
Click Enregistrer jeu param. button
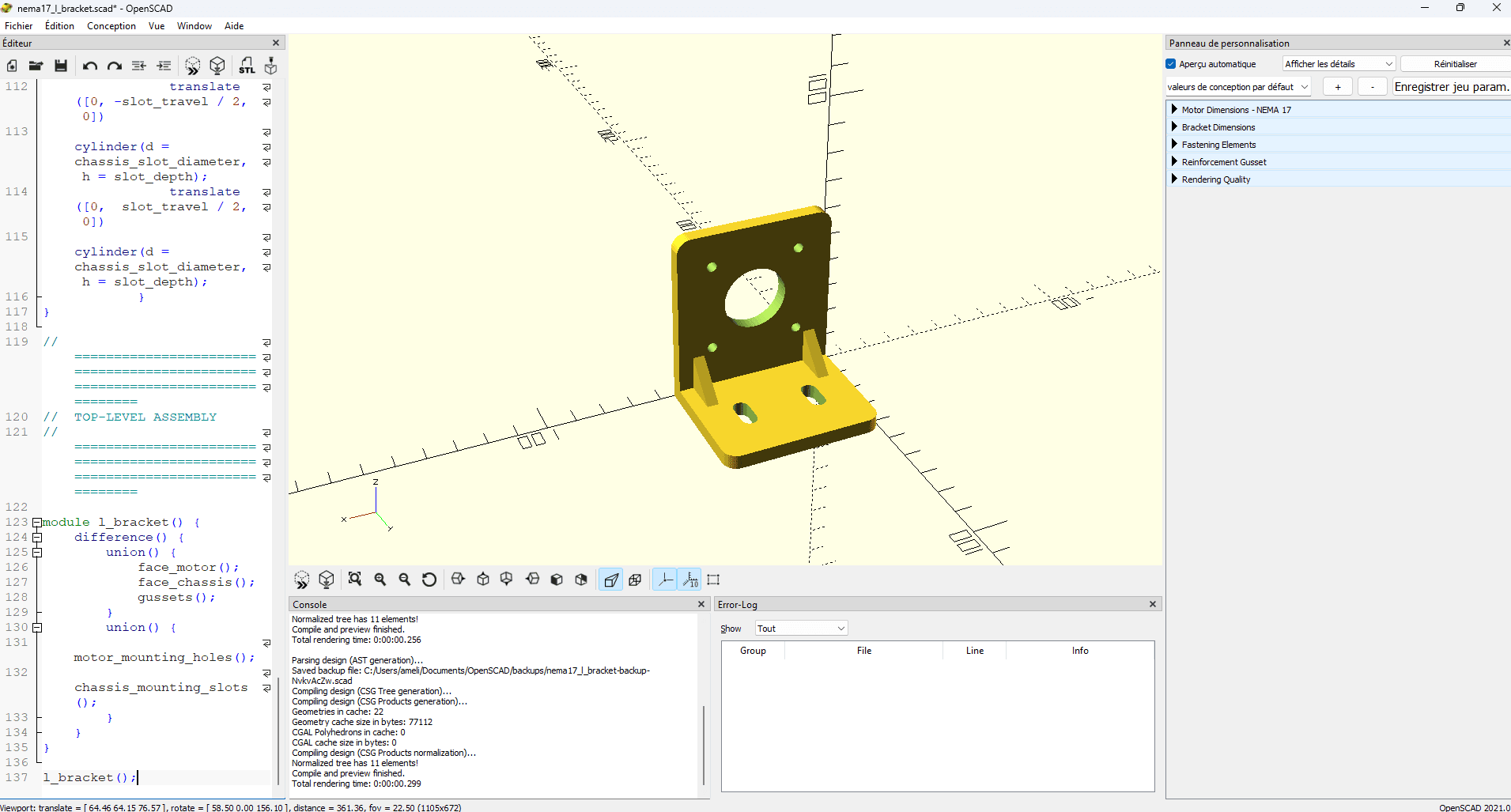coord(1451,87)
